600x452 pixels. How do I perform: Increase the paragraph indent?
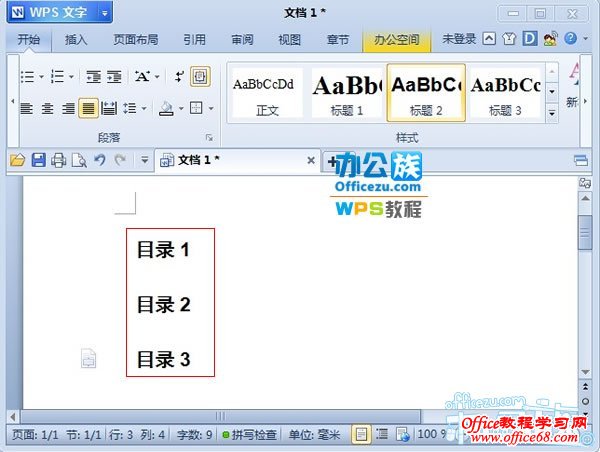click(114, 77)
